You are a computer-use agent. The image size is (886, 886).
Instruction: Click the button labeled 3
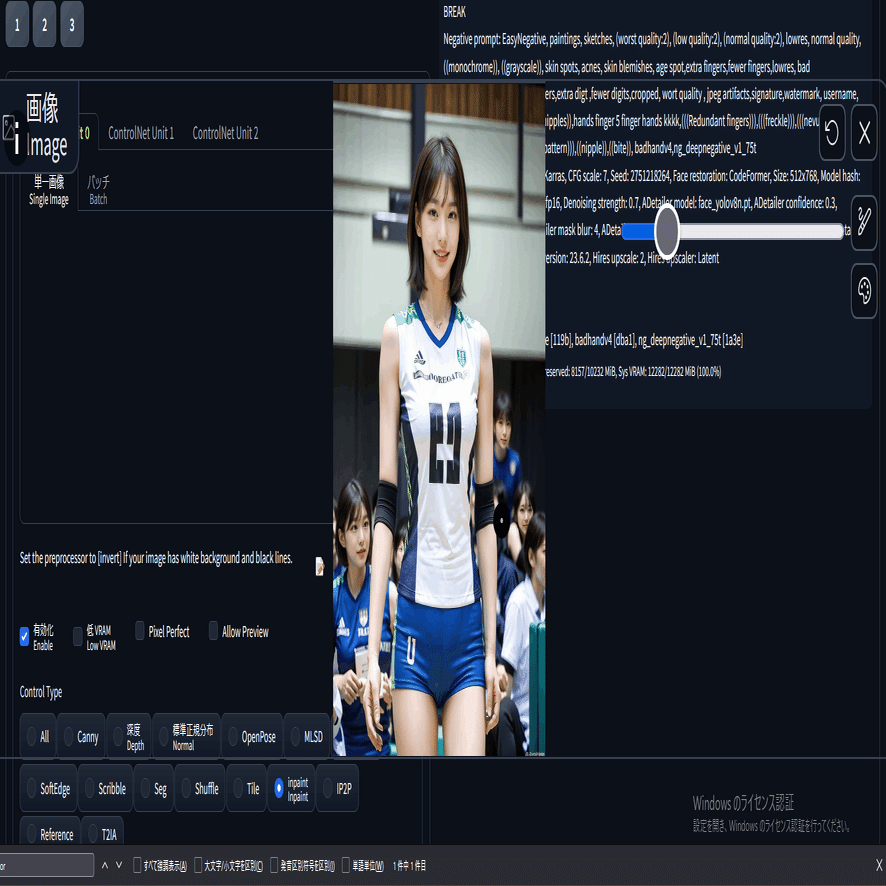click(72, 24)
